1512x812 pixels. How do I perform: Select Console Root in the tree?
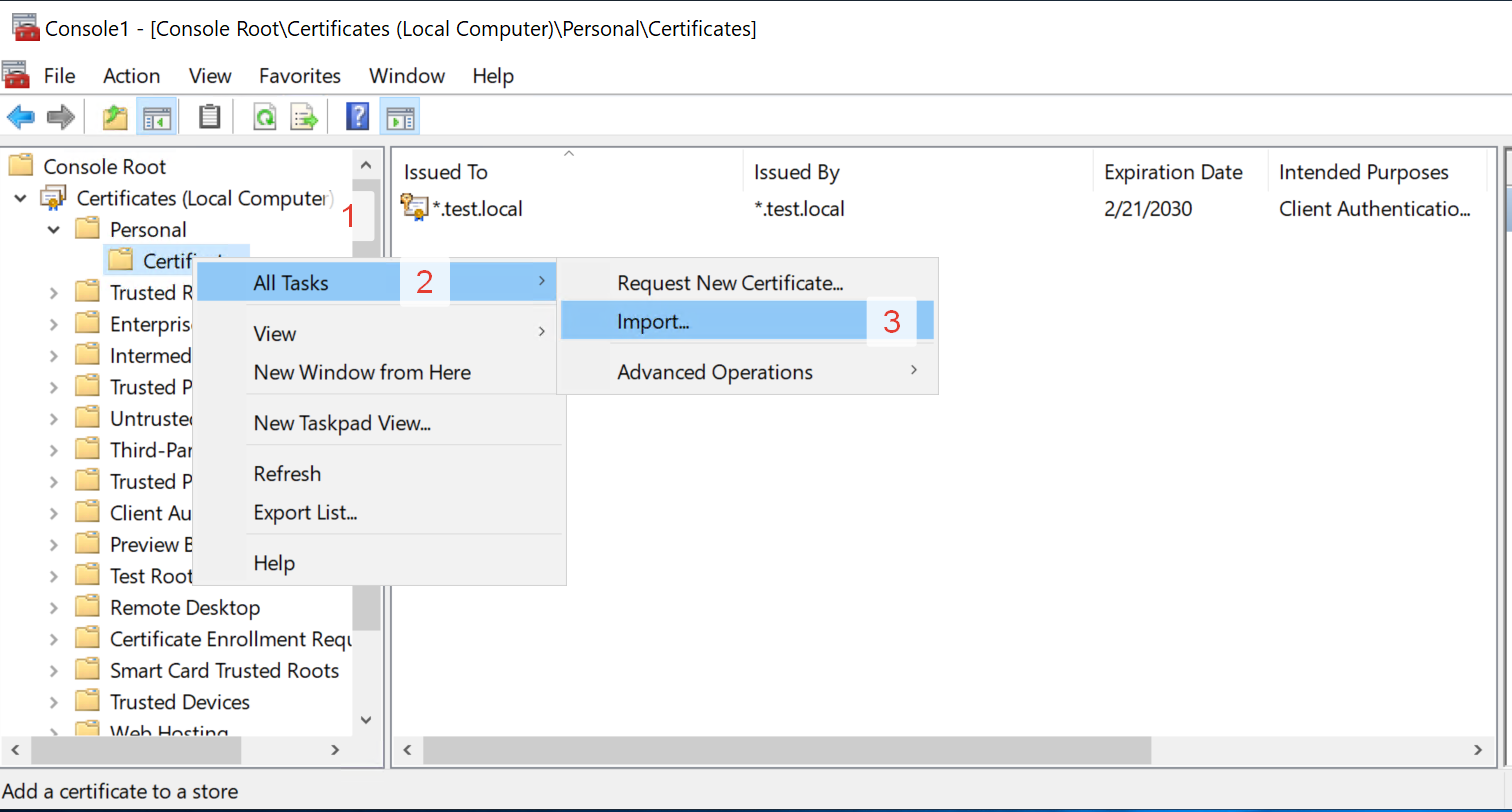[105, 166]
